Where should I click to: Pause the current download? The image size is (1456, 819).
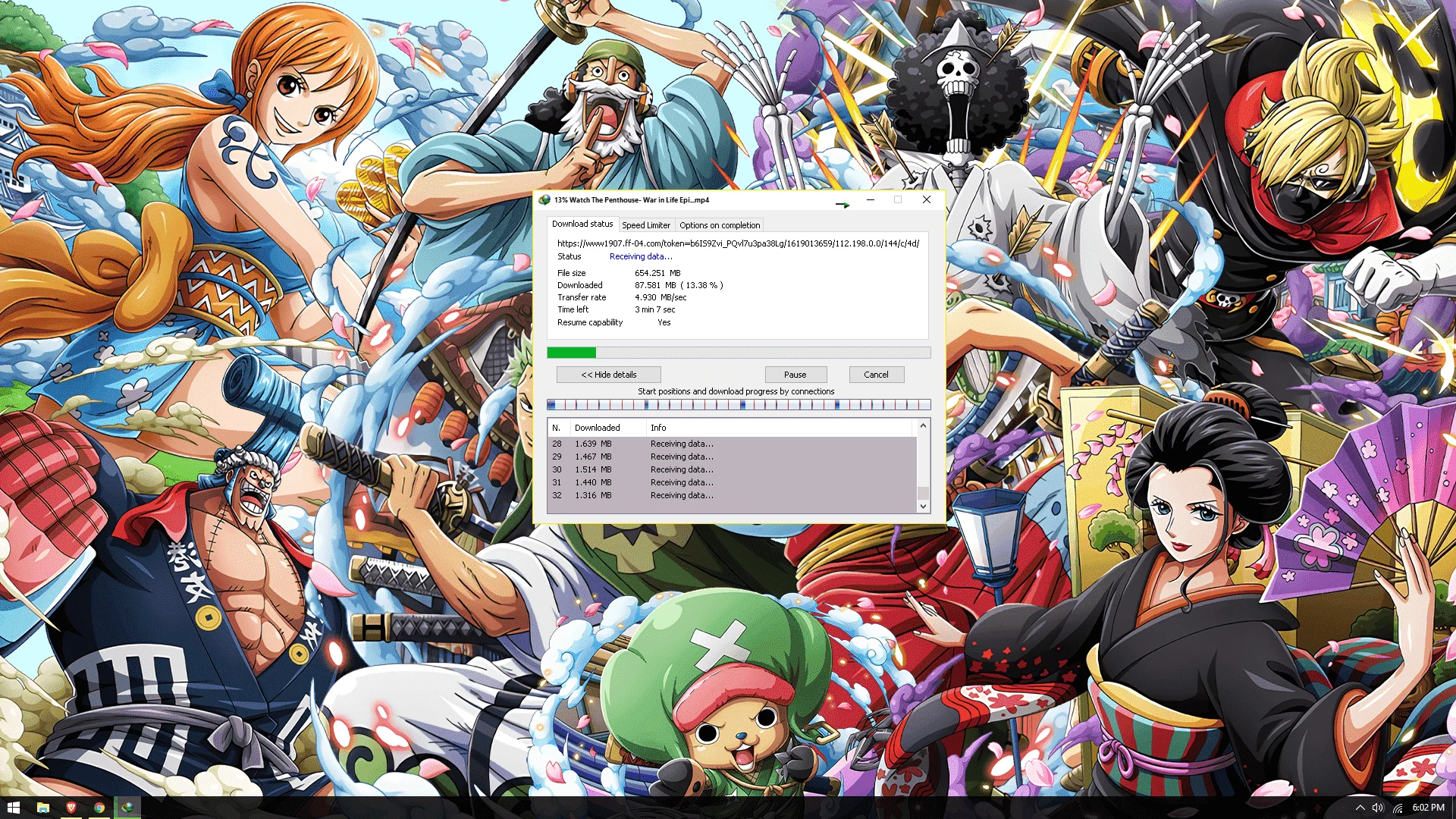click(x=795, y=375)
